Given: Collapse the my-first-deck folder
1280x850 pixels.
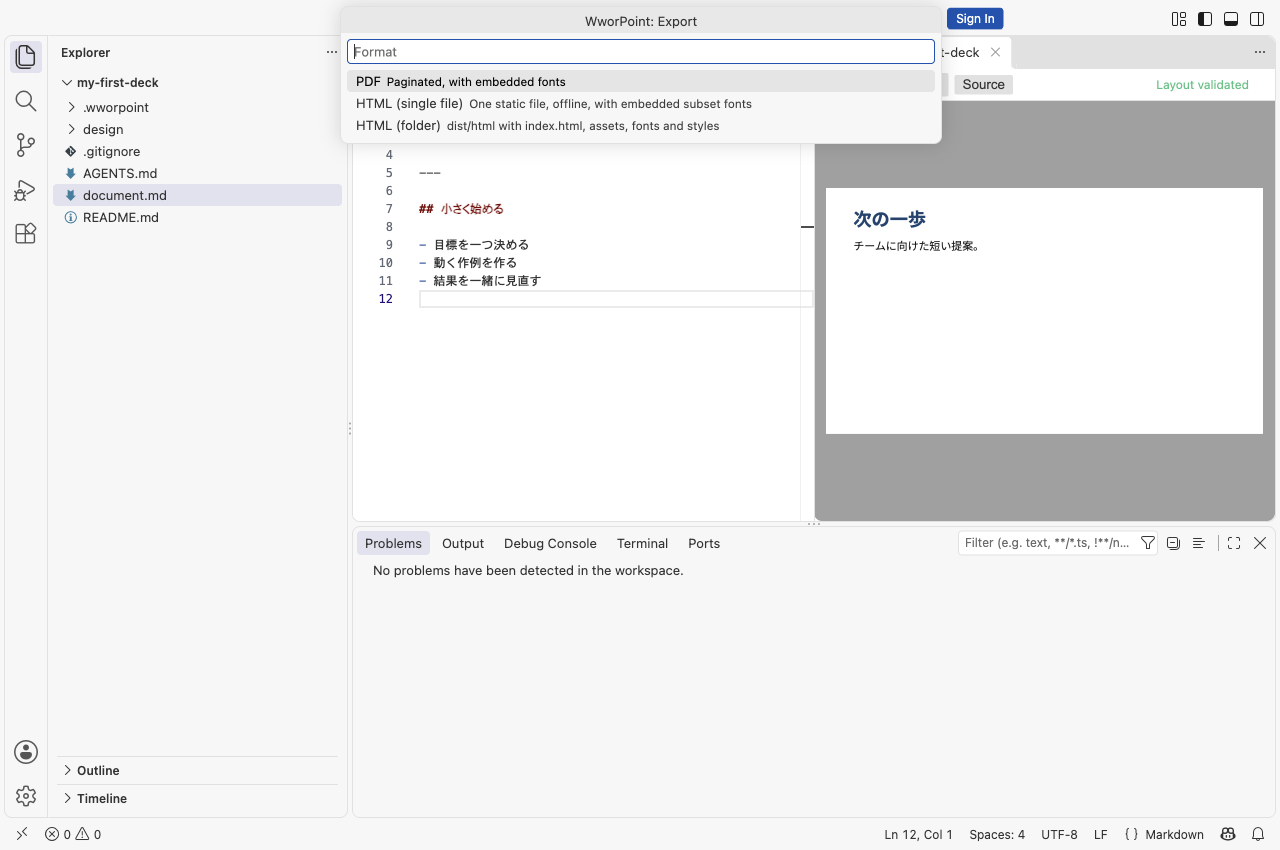Looking at the screenshot, I should point(198,83).
